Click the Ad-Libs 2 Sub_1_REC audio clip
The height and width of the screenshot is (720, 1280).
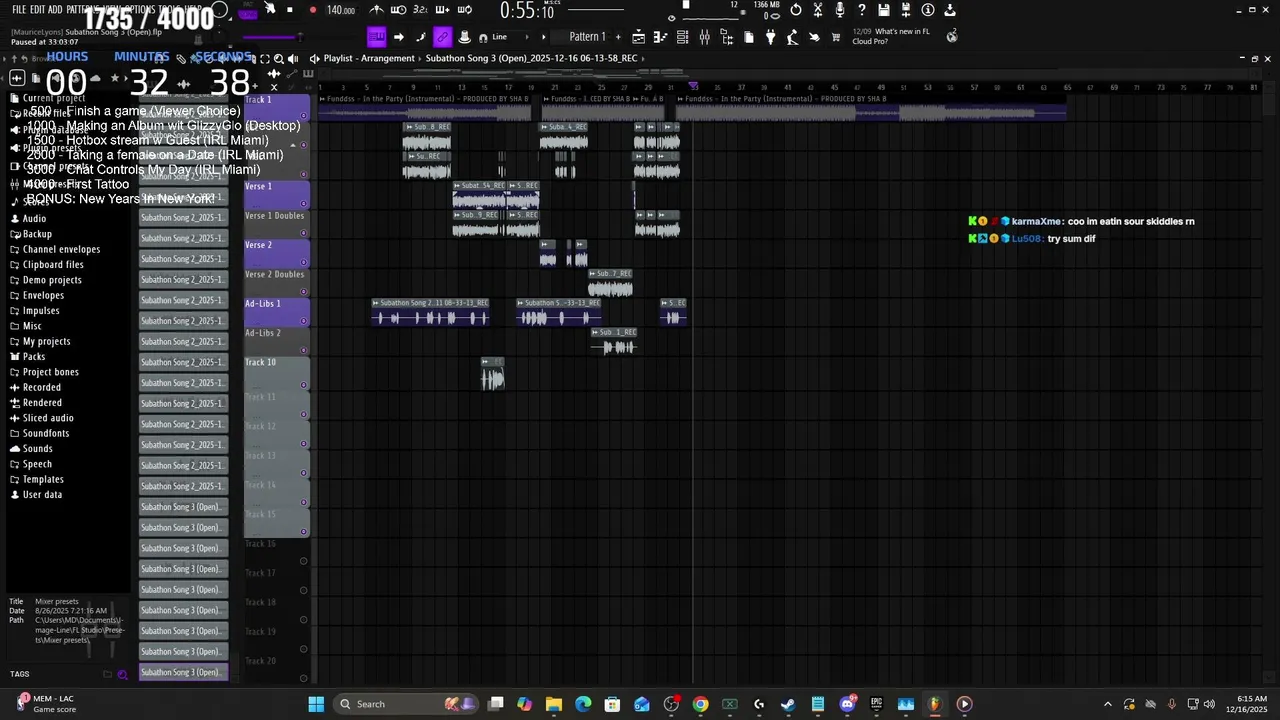[614, 341]
